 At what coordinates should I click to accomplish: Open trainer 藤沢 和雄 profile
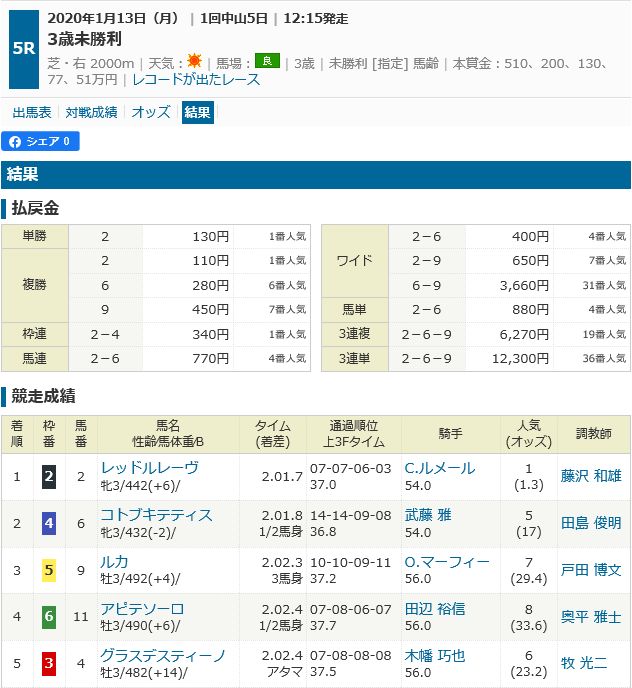click(590, 476)
